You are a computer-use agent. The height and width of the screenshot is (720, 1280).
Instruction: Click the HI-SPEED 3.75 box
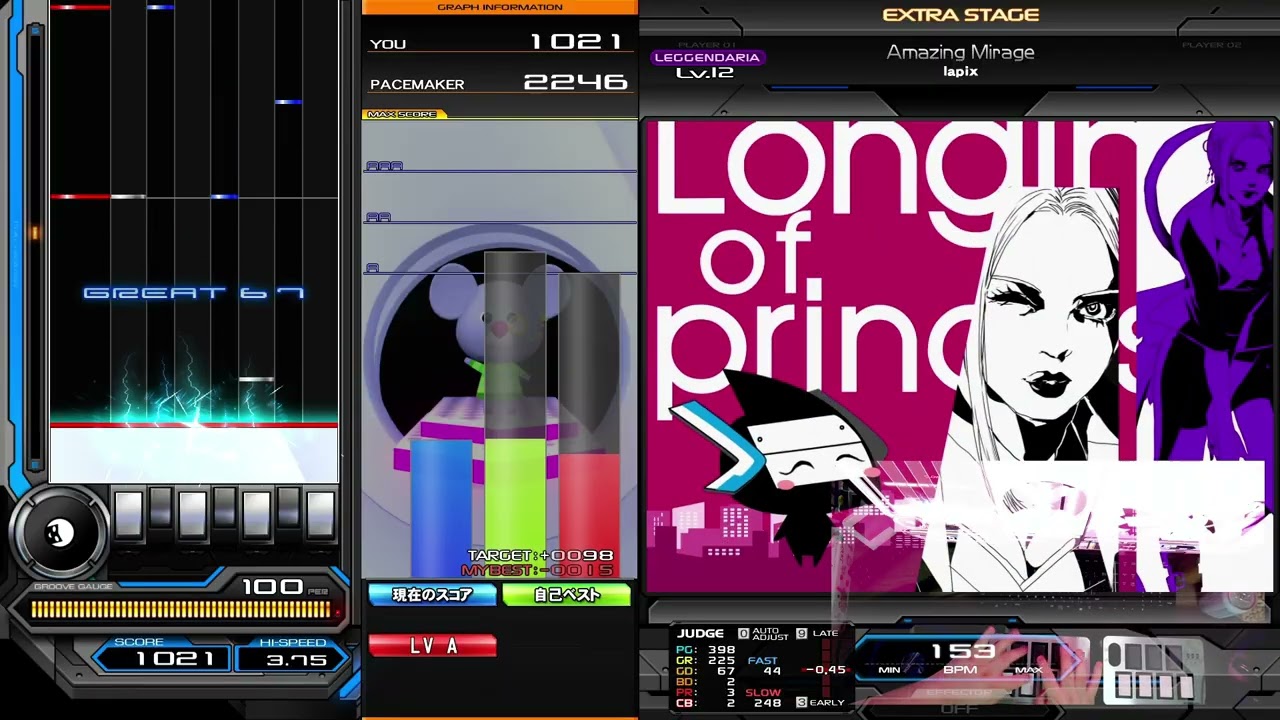pos(292,659)
